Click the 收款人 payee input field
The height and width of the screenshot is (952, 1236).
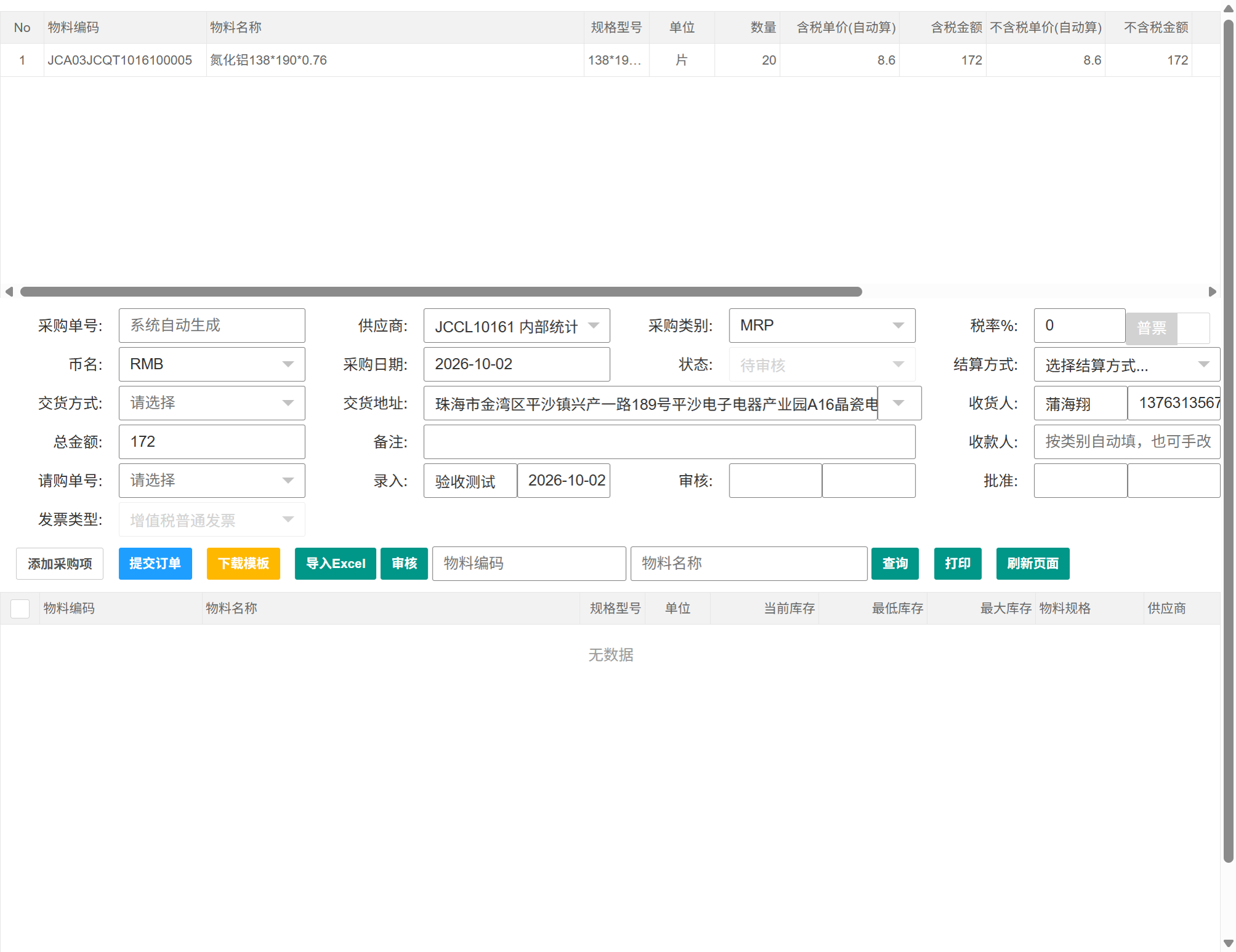pos(1126,442)
